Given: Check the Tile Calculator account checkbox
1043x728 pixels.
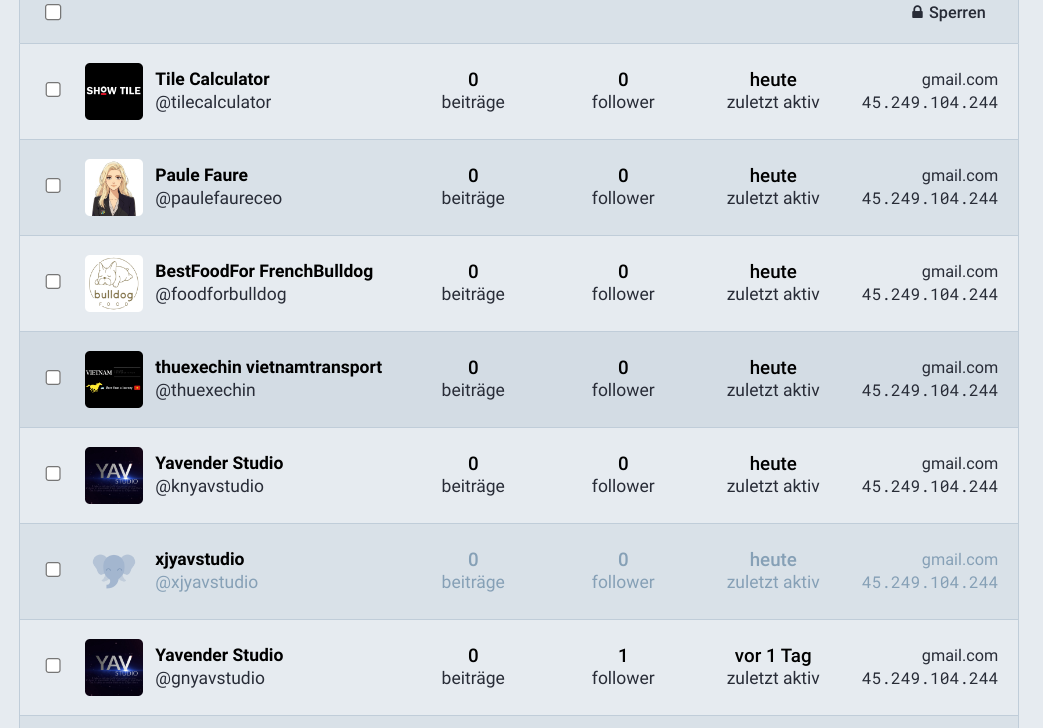Looking at the screenshot, I should point(54,90).
